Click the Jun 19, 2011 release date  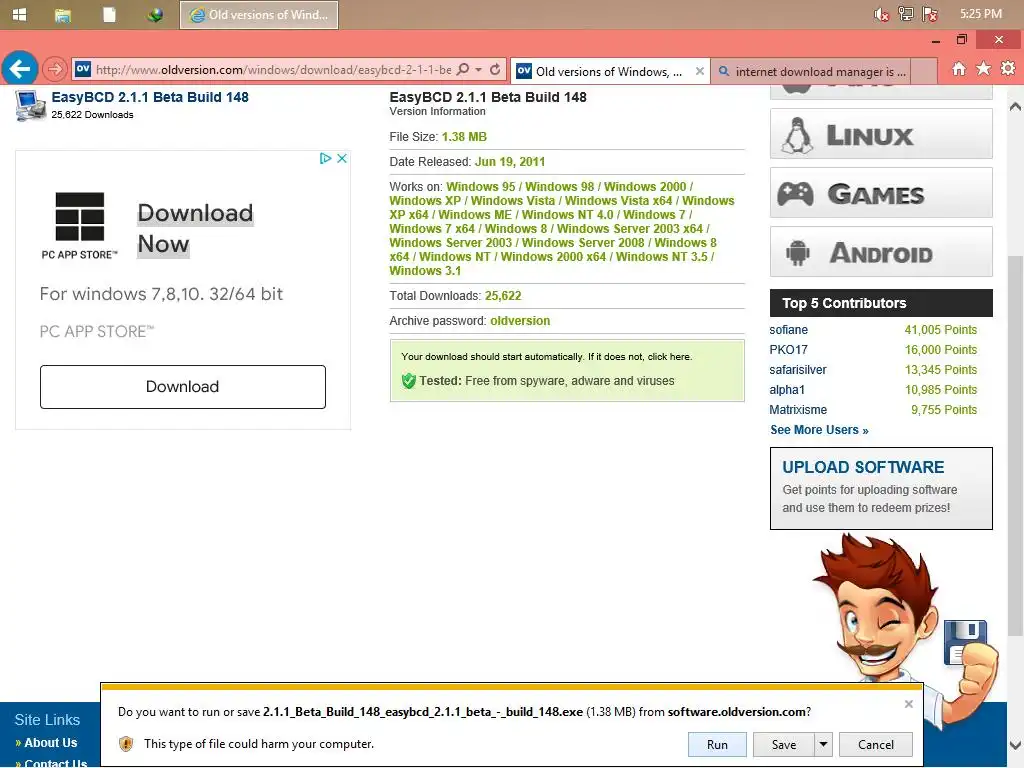point(509,161)
